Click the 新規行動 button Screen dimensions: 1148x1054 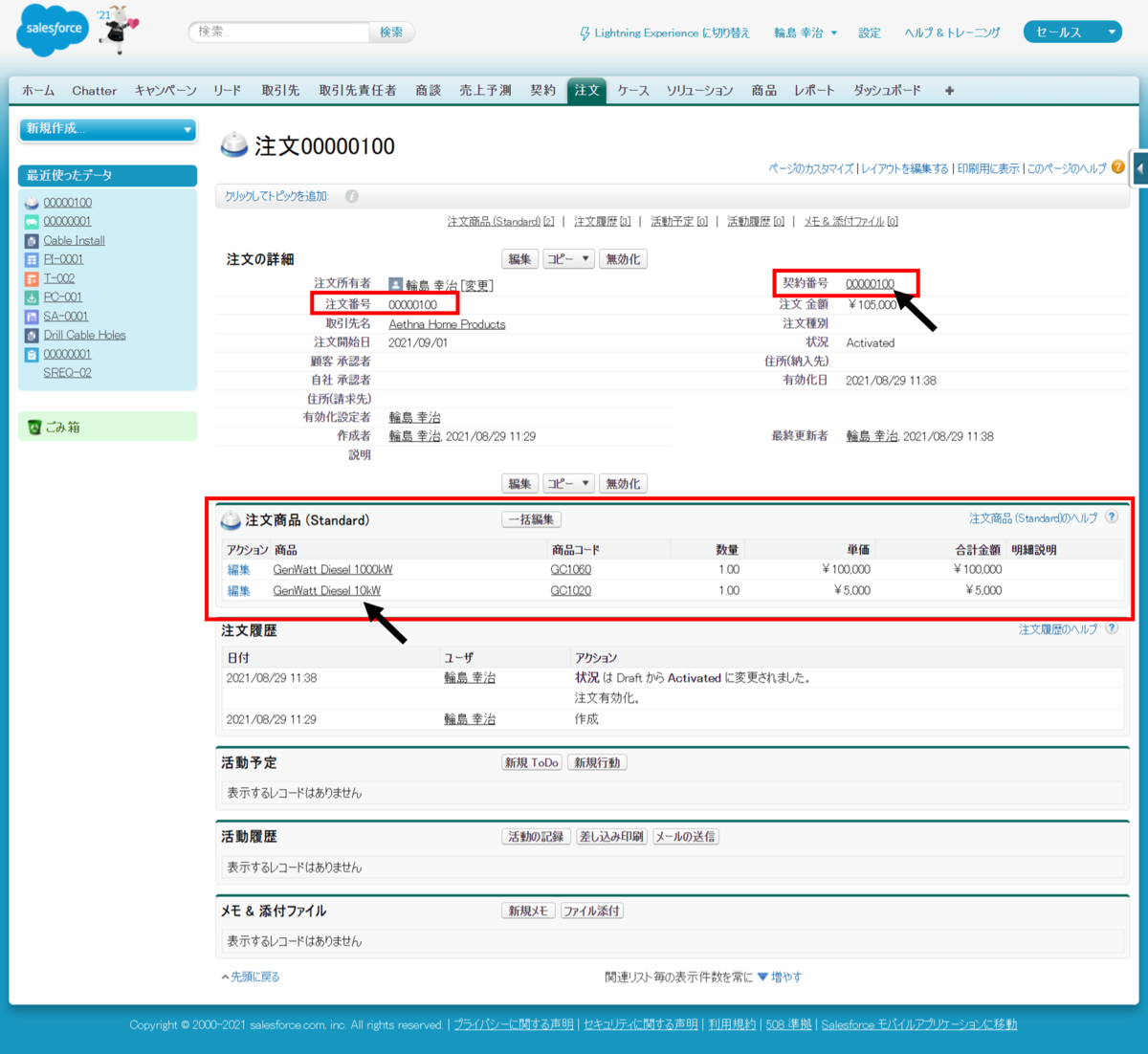[x=598, y=763]
